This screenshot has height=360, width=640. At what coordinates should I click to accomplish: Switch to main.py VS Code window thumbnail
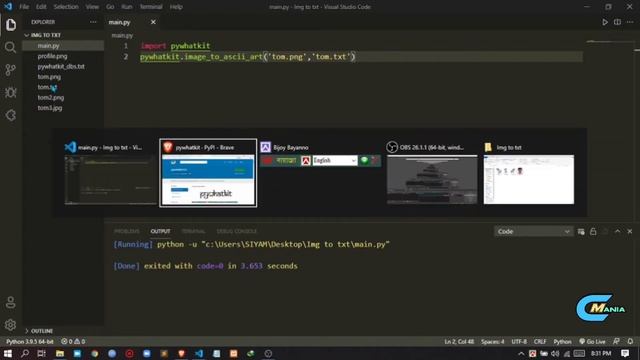[110, 173]
